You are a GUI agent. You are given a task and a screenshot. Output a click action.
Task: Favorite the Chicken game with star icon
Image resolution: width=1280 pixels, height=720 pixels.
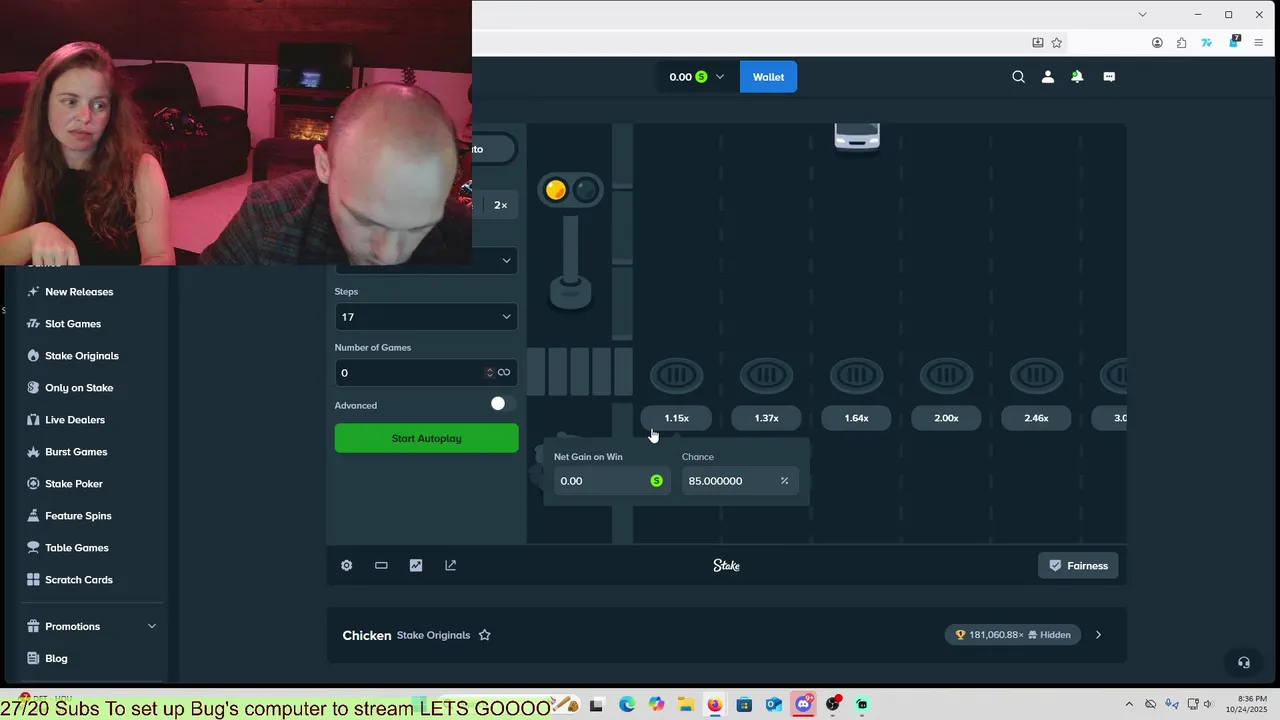click(x=484, y=635)
